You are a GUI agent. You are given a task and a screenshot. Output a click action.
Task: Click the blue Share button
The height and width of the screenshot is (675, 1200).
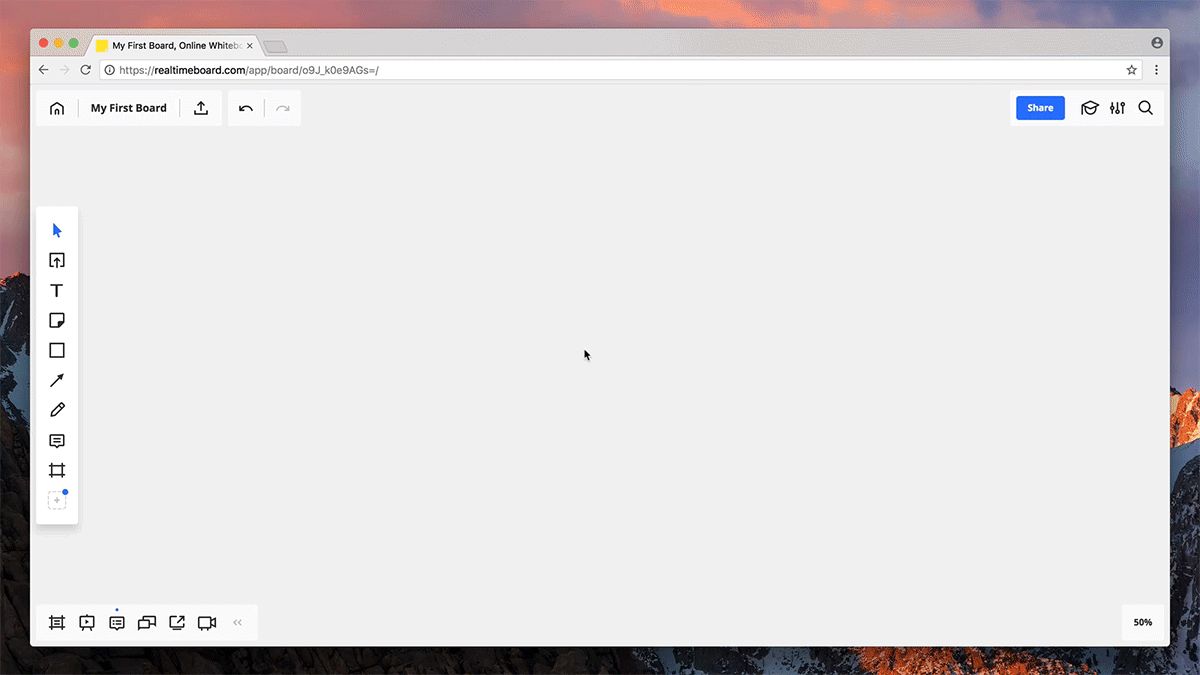click(x=1040, y=108)
